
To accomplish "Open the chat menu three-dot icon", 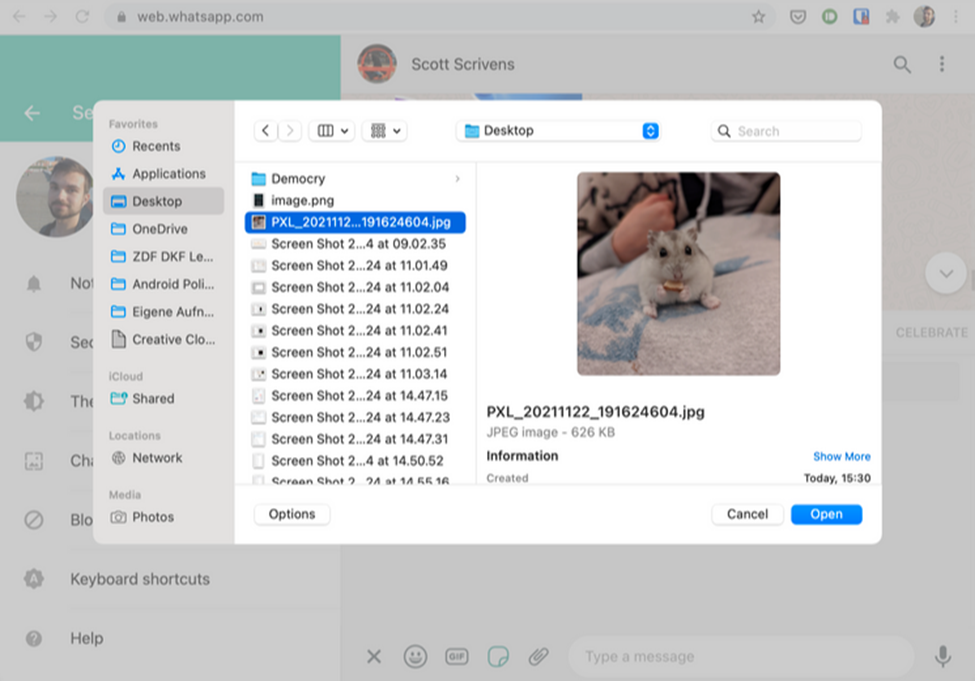I will 942,64.
